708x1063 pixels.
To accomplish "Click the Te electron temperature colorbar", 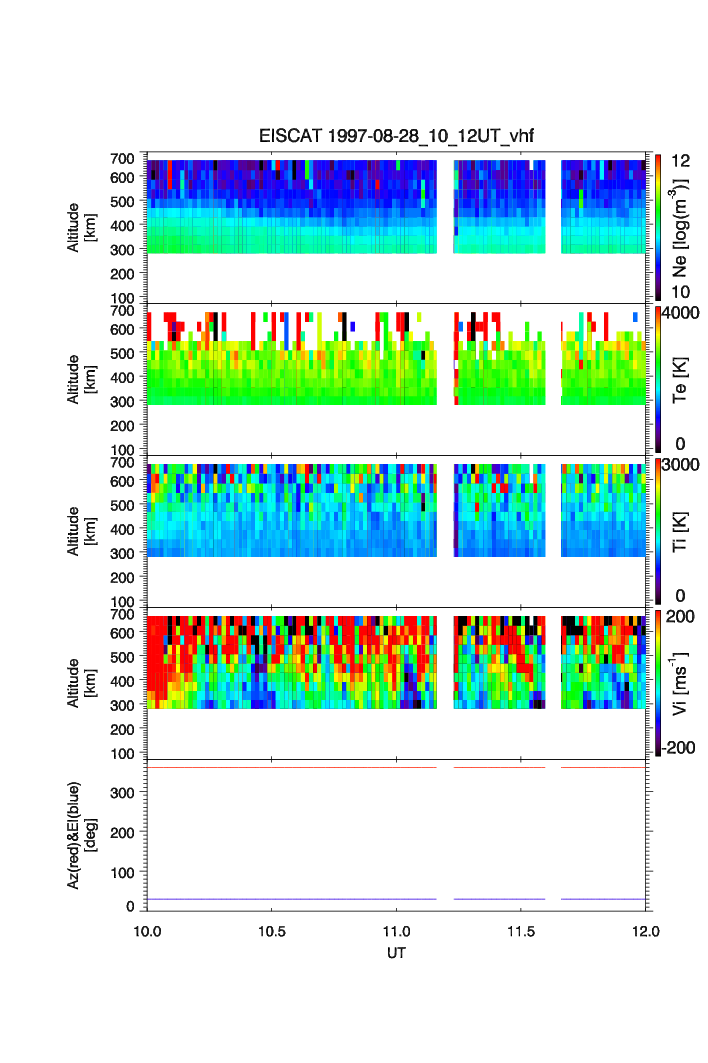I will coord(658,380).
